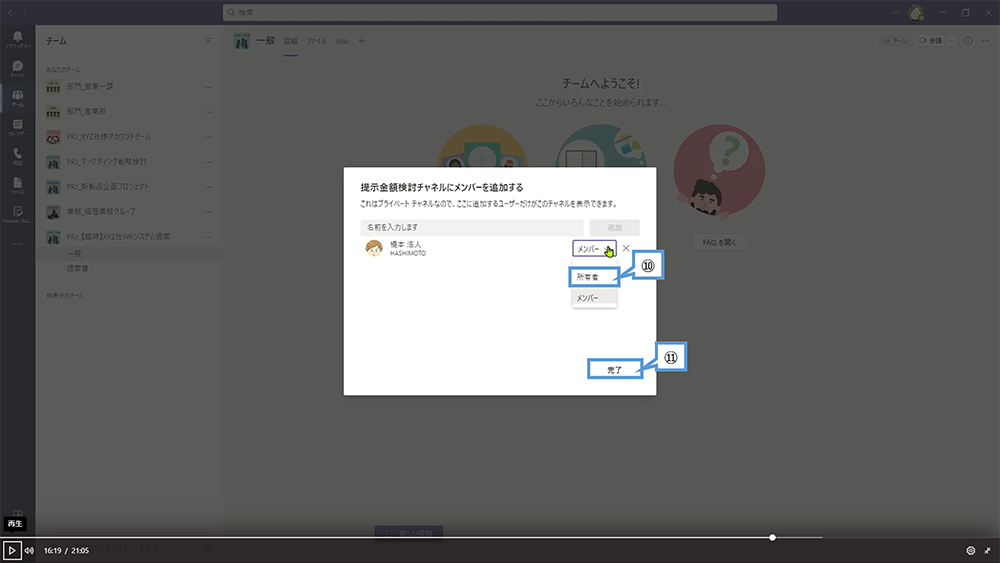This screenshot has height=563, width=1000.
Task: Open the Activity bell icon
Action: [17, 39]
